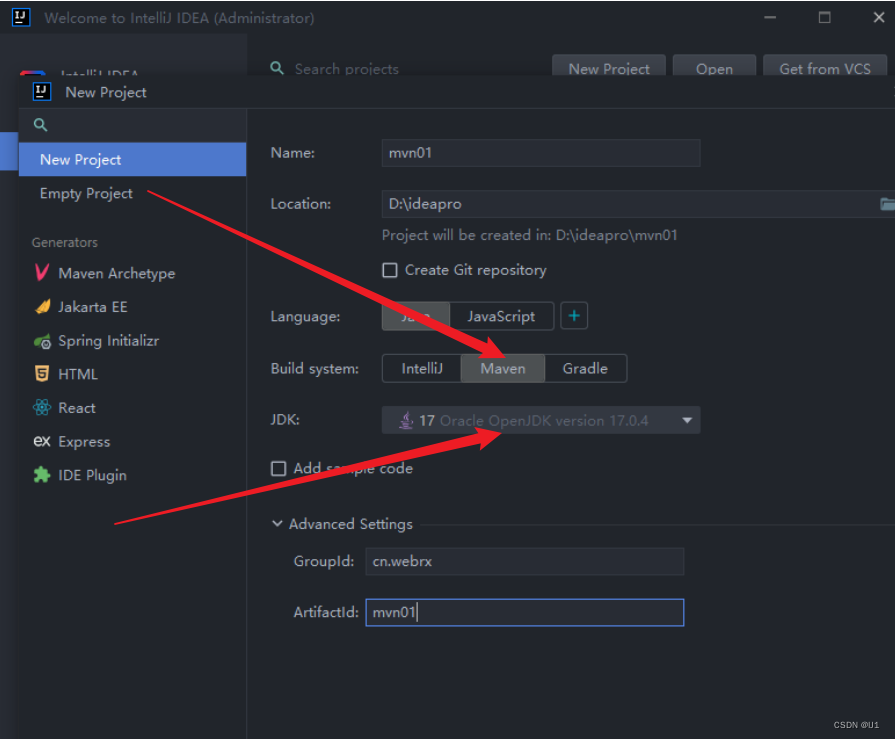Select New Project in the sidebar

(132, 159)
